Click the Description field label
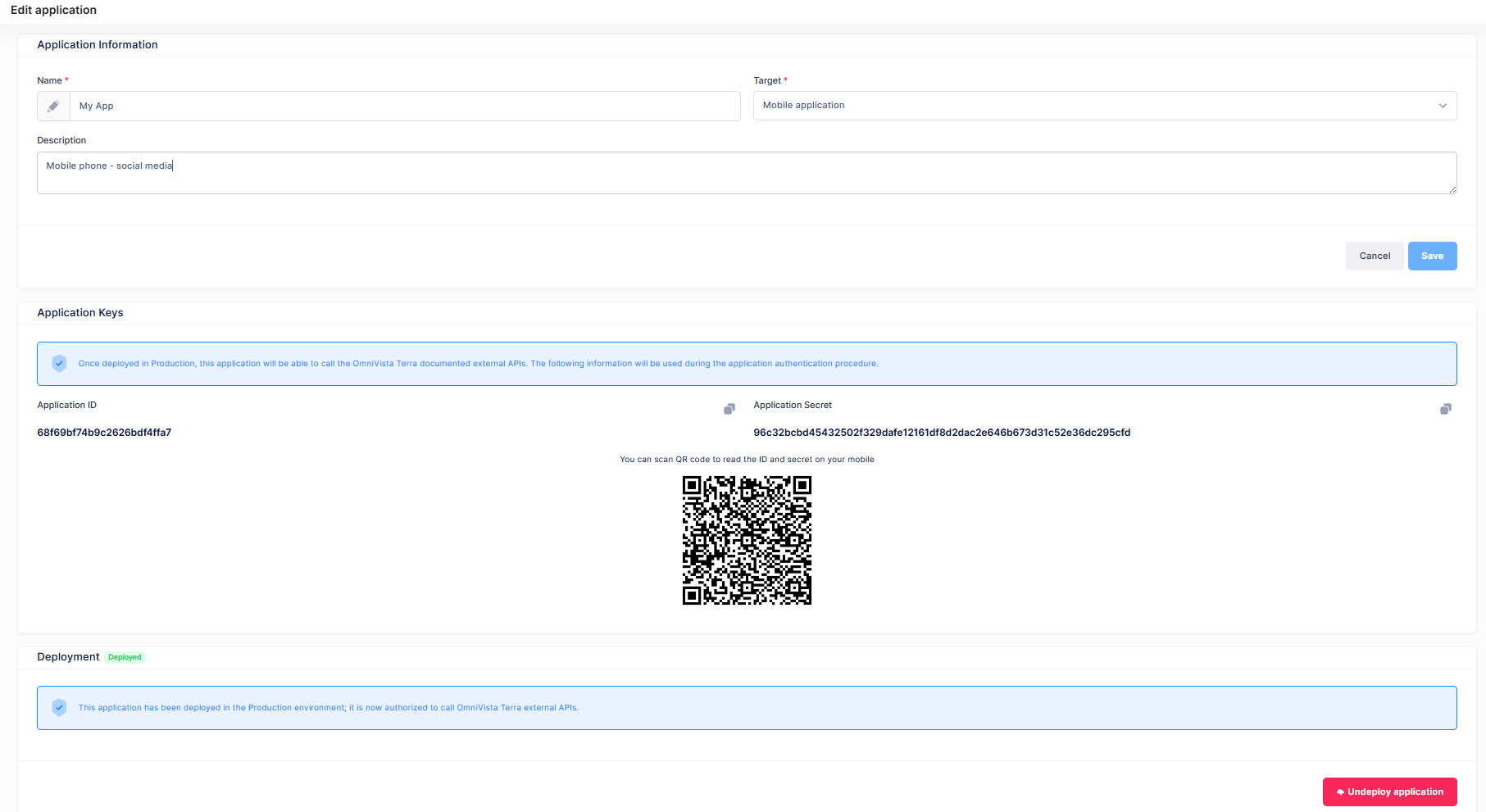Image resolution: width=1486 pixels, height=812 pixels. [61, 141]
